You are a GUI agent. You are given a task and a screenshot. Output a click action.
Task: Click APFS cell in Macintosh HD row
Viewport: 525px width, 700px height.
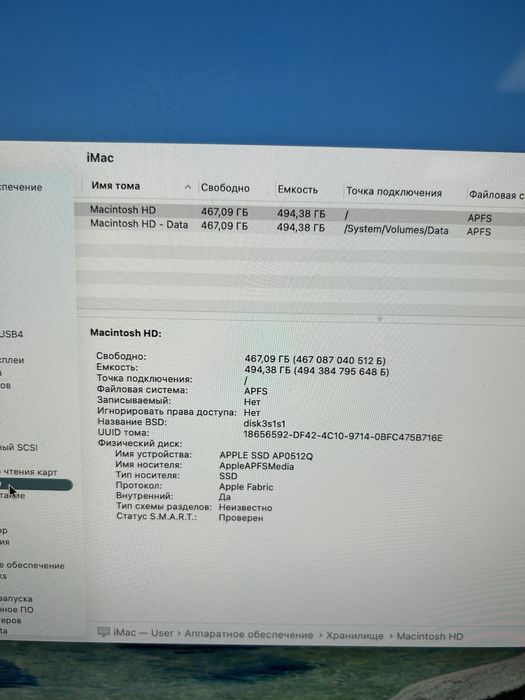[x=479, y=218]
